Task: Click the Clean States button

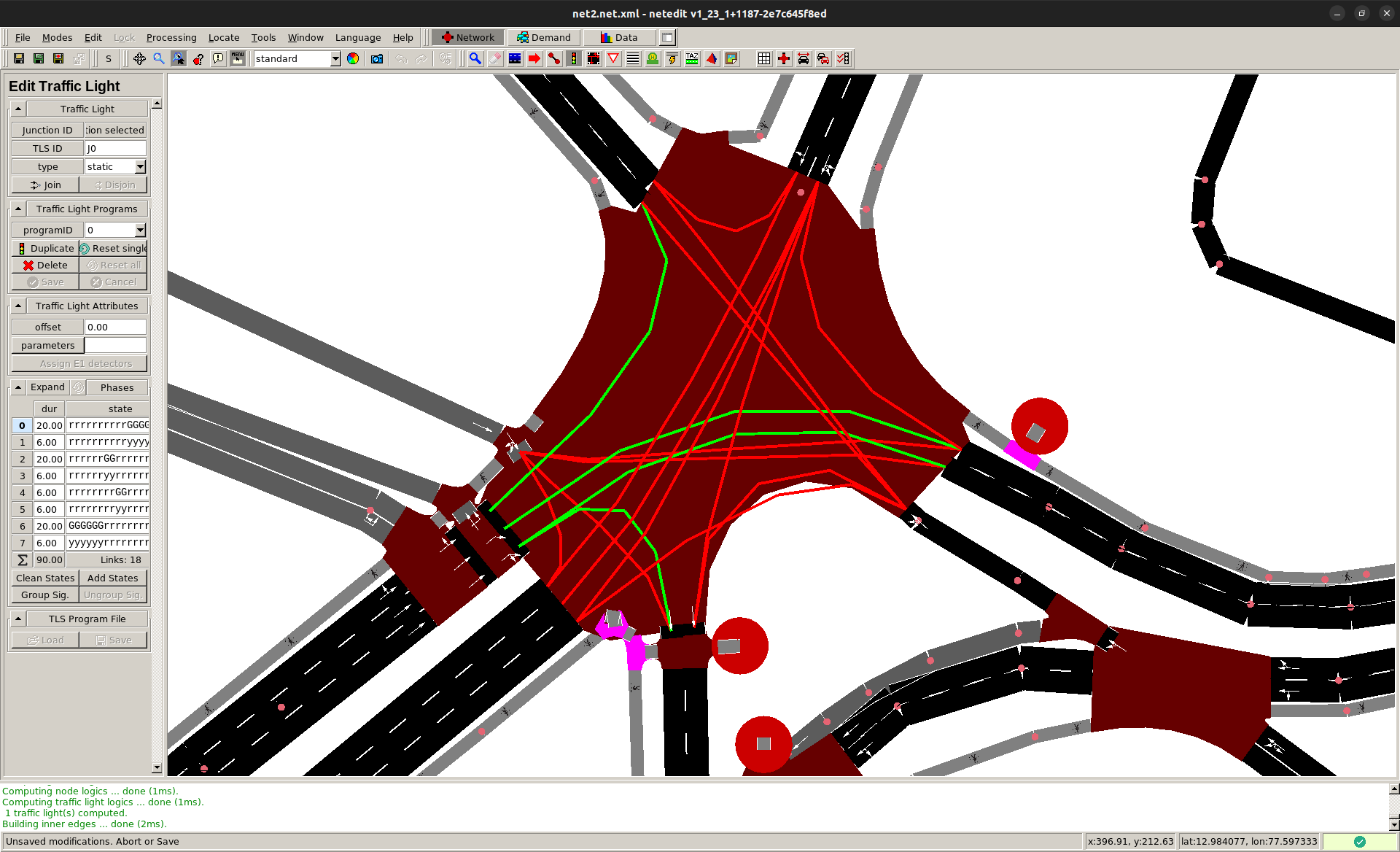Action: 44,578
